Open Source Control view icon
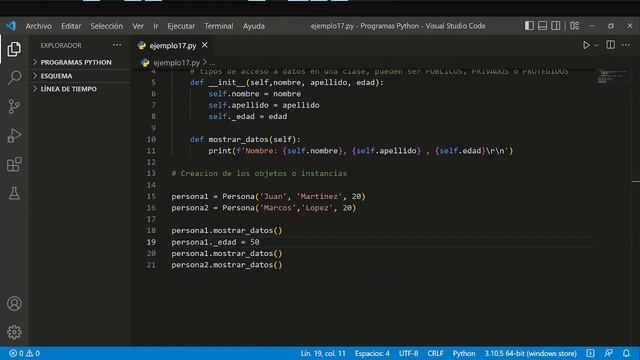 click(x=14, y=107)
